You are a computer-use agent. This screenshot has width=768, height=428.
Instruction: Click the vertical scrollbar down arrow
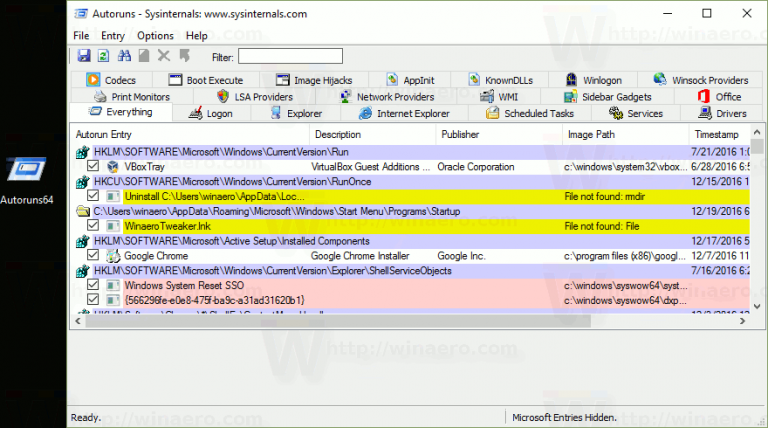[x=757, y=307]
